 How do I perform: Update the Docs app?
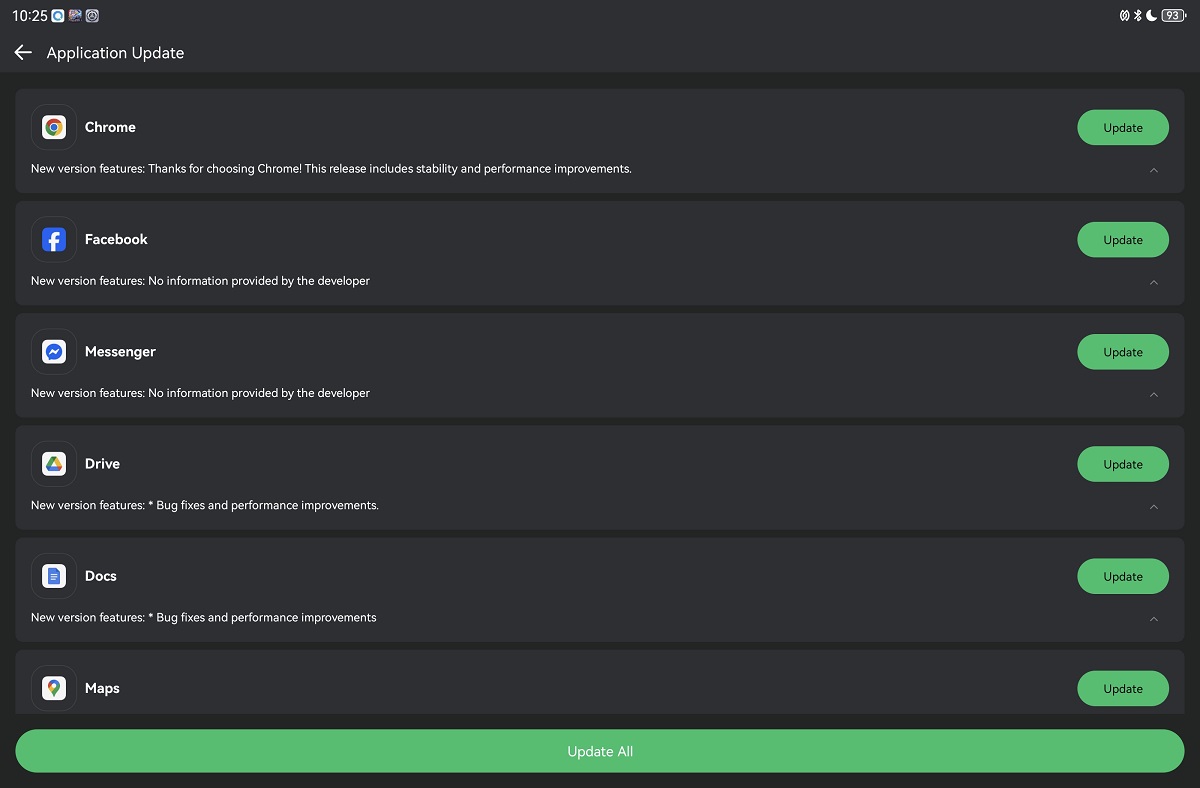click(1123, 575)
